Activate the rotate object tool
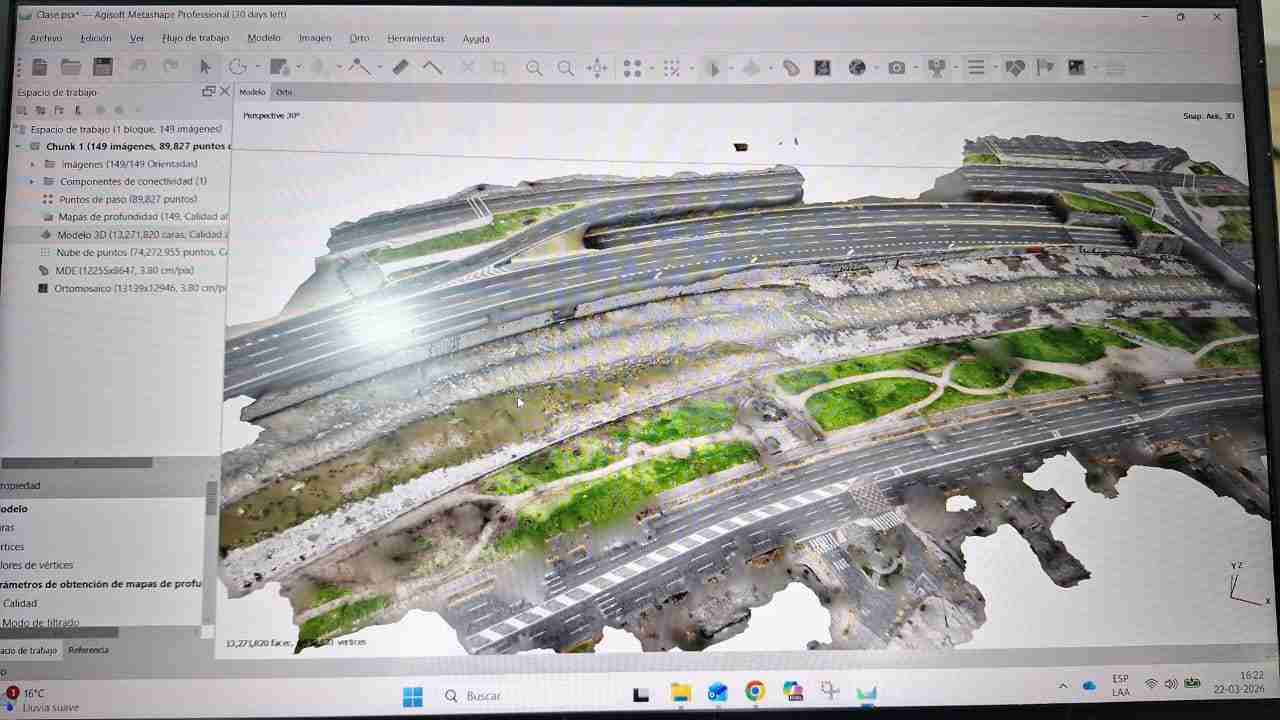Image resolution: width=1280 pixels, height=720 pixels. (236, 67)
